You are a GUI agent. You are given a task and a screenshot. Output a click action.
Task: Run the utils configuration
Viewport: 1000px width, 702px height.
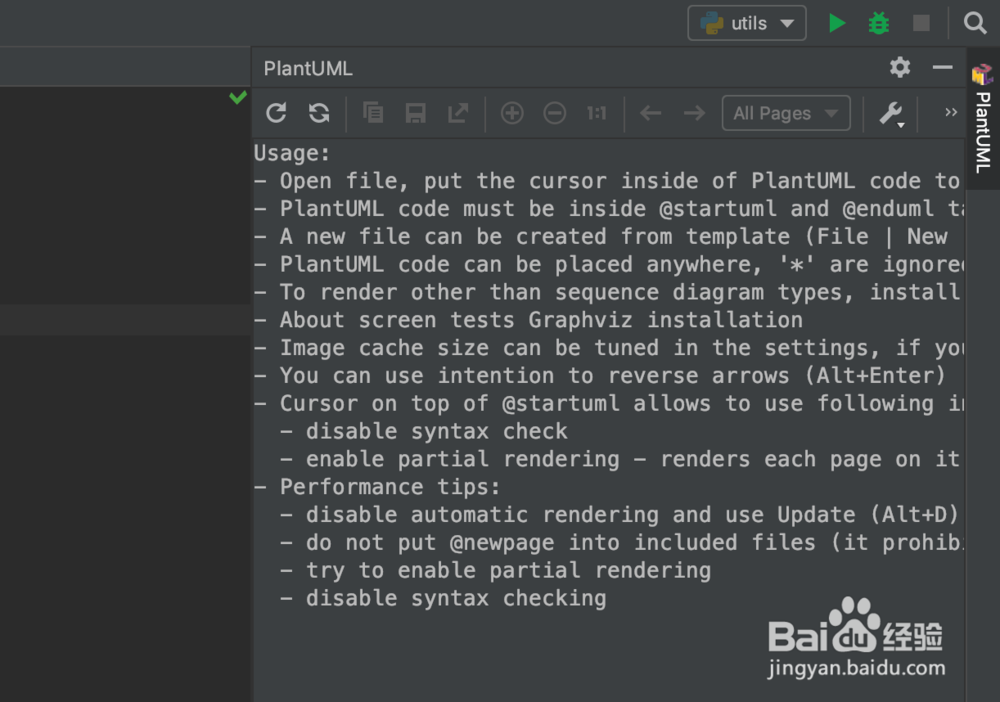click(837, 23)
